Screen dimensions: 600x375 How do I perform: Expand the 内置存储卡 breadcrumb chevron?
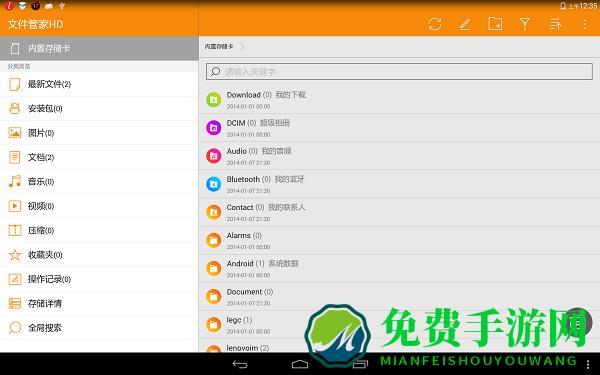[x=242, y=47]
